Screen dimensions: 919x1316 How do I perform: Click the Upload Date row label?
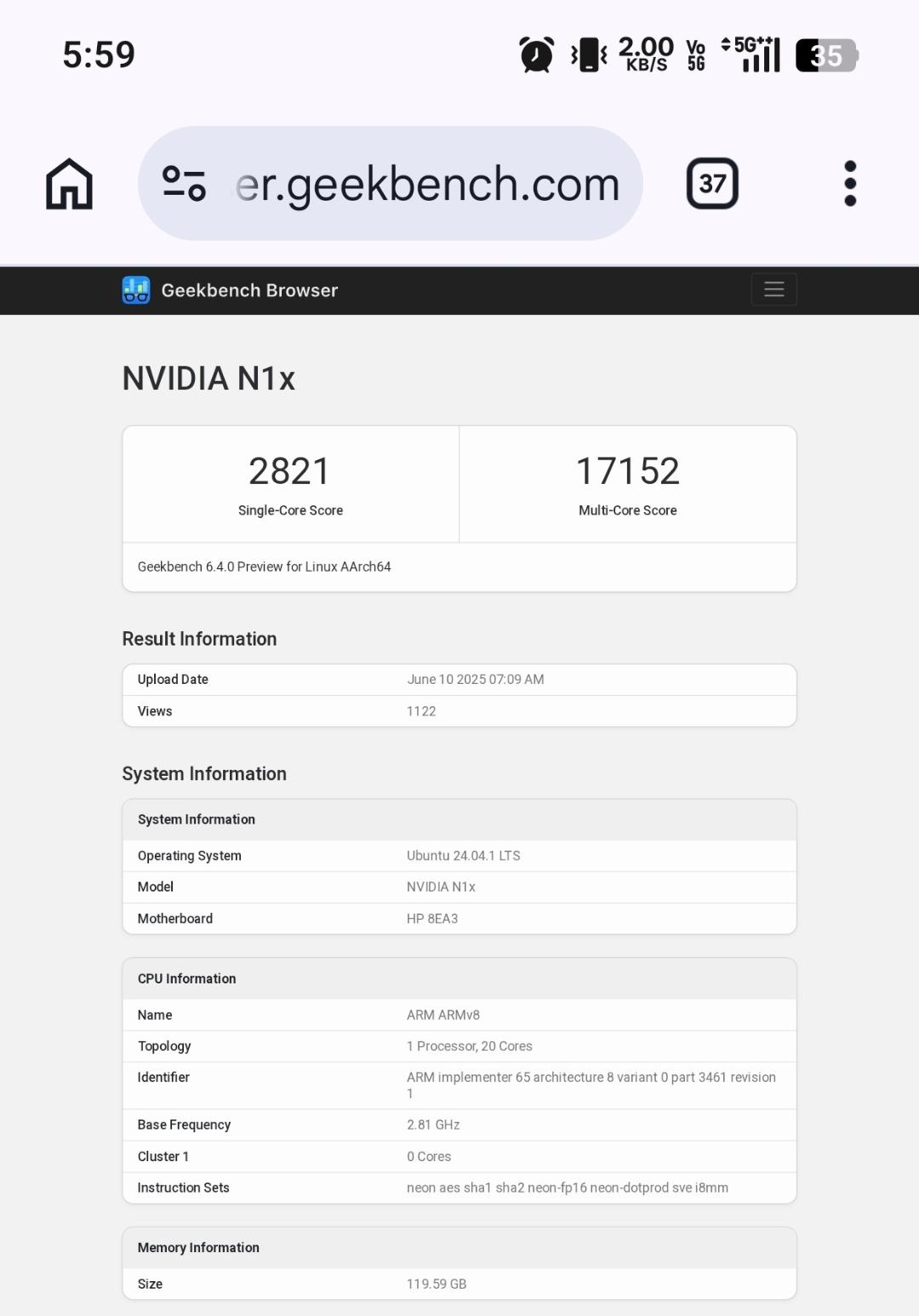click(173, 680)
